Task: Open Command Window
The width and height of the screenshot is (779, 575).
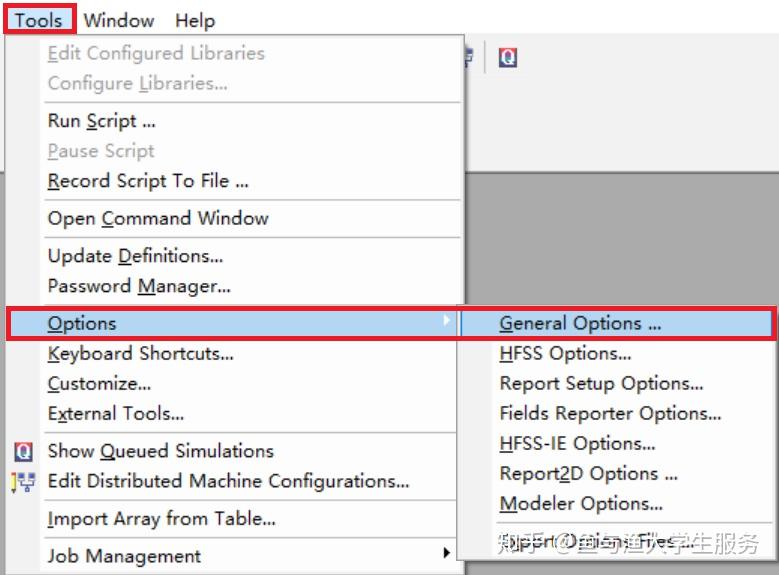Action: click(x=158, y=218)
